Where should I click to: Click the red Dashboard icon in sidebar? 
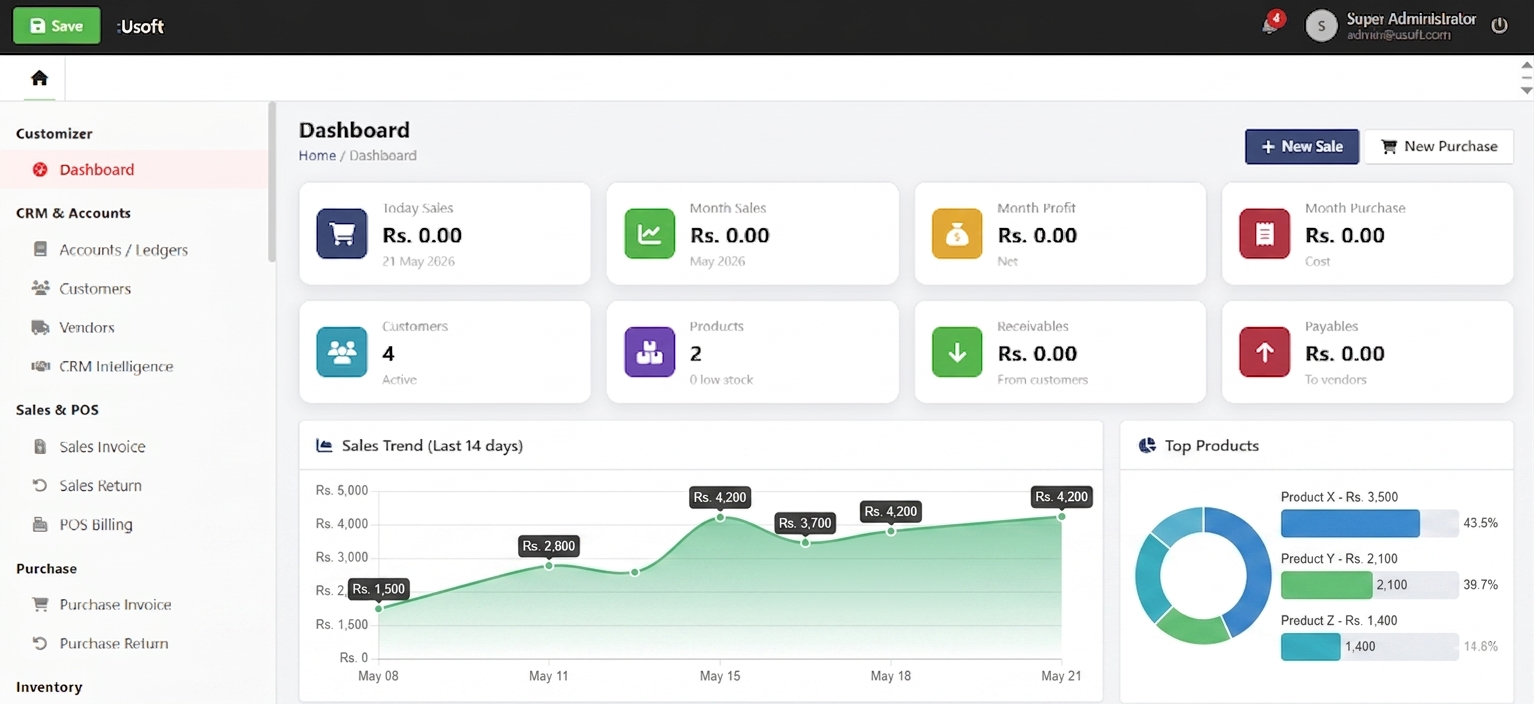click(x=40, y=169)
